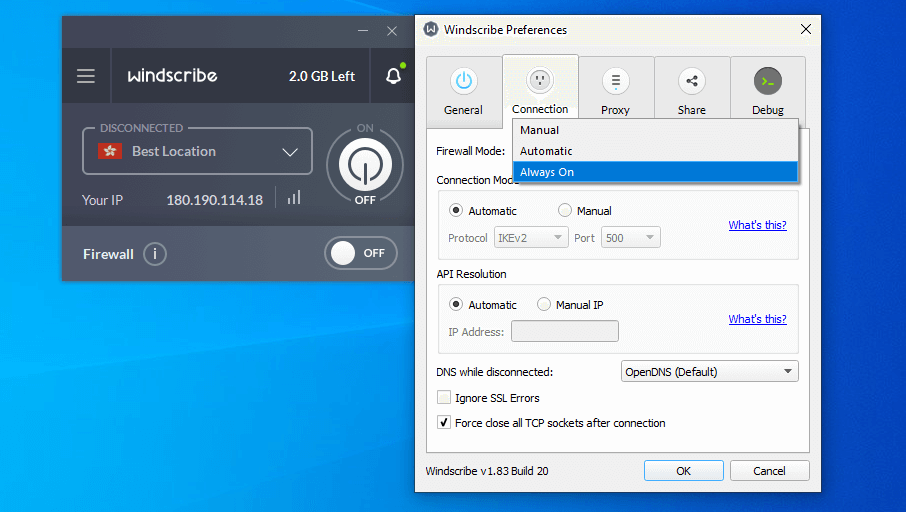
Task: Select Automatic API Resolution radio
Action: pos(456,304)
